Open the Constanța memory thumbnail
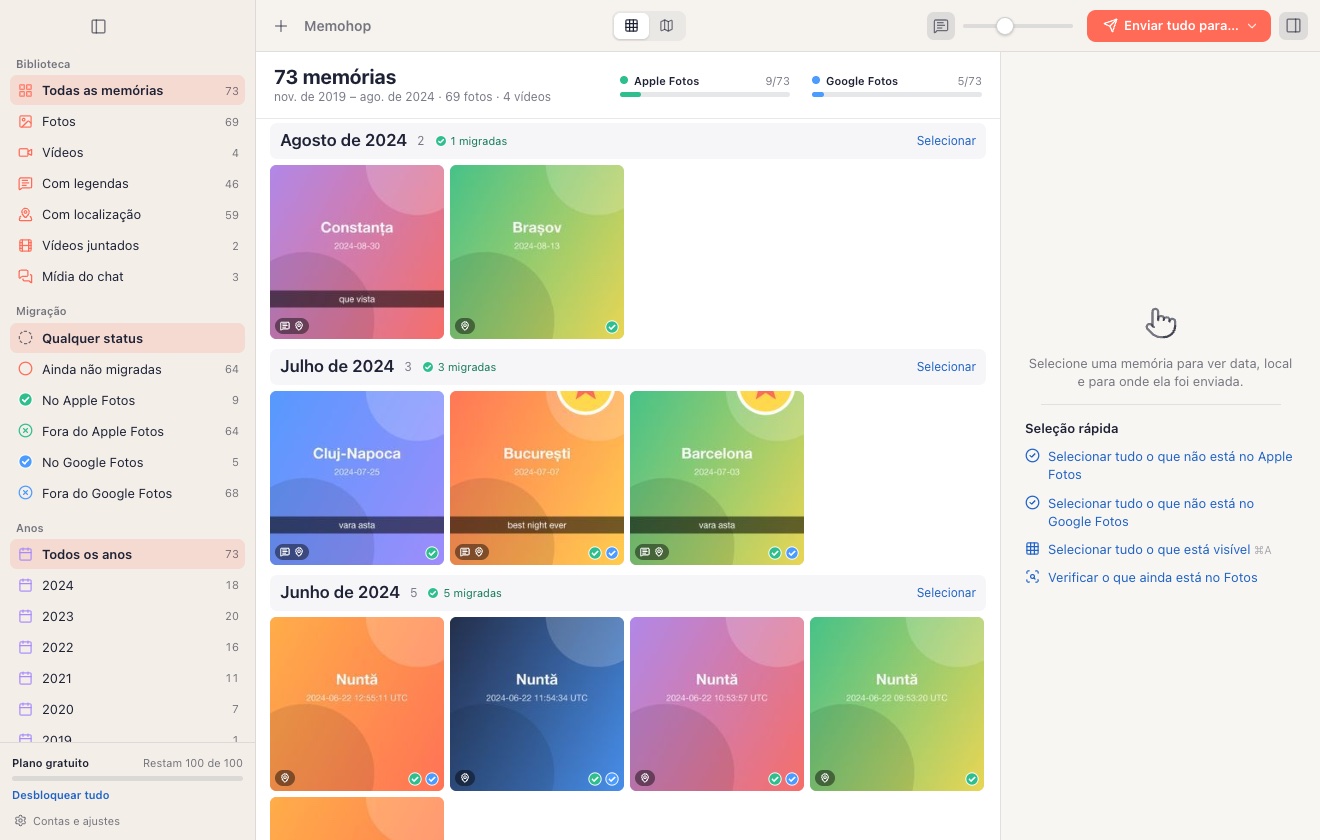The image size is (1320, 840). pyautogui.click(x=357, y=252)
